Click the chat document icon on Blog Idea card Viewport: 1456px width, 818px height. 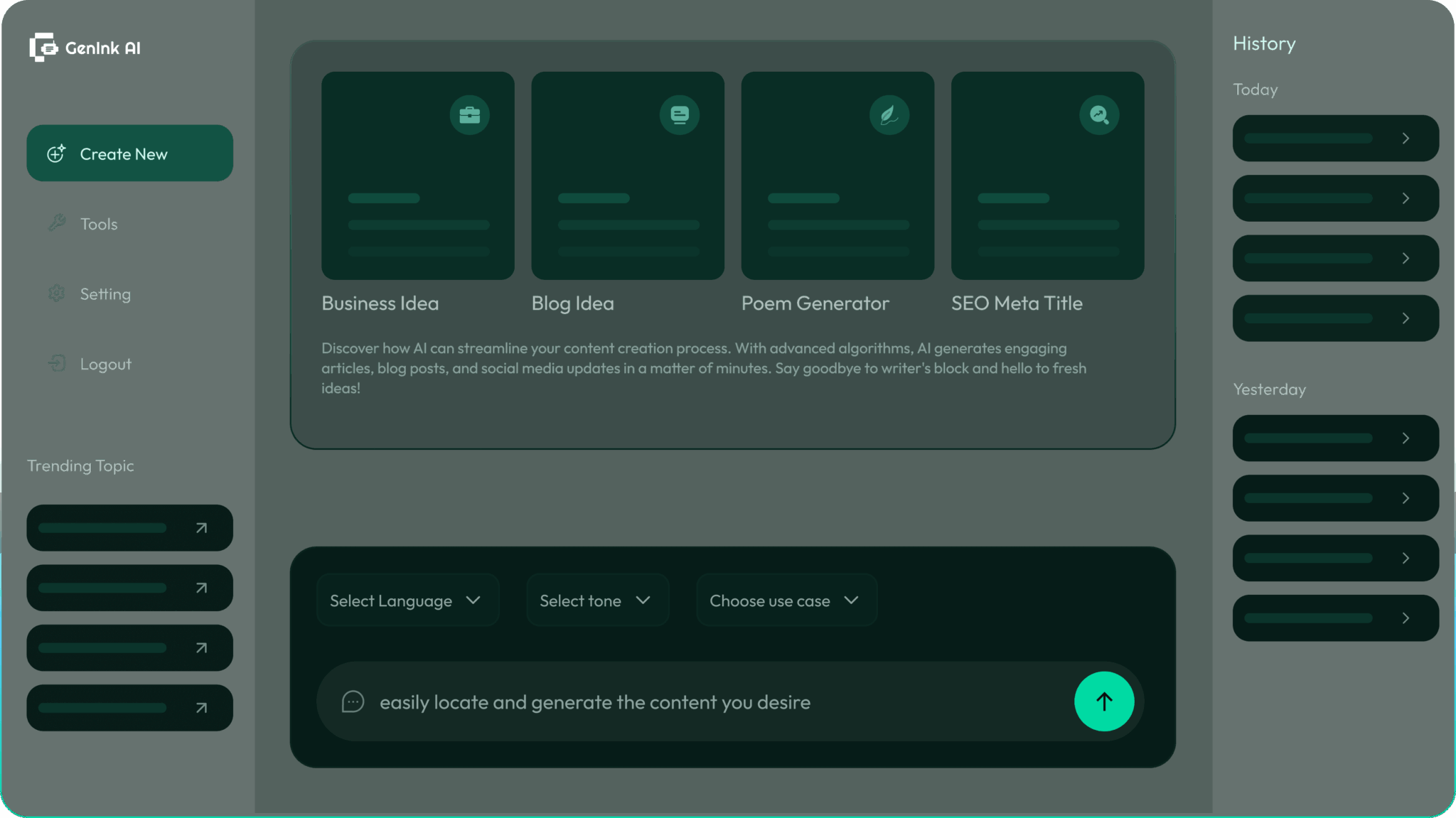(679, 115)
